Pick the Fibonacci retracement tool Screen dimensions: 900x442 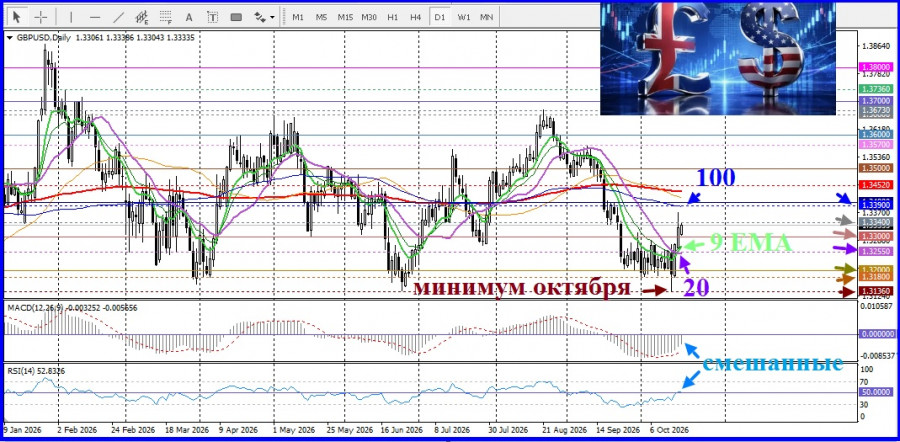click(166, 17)
